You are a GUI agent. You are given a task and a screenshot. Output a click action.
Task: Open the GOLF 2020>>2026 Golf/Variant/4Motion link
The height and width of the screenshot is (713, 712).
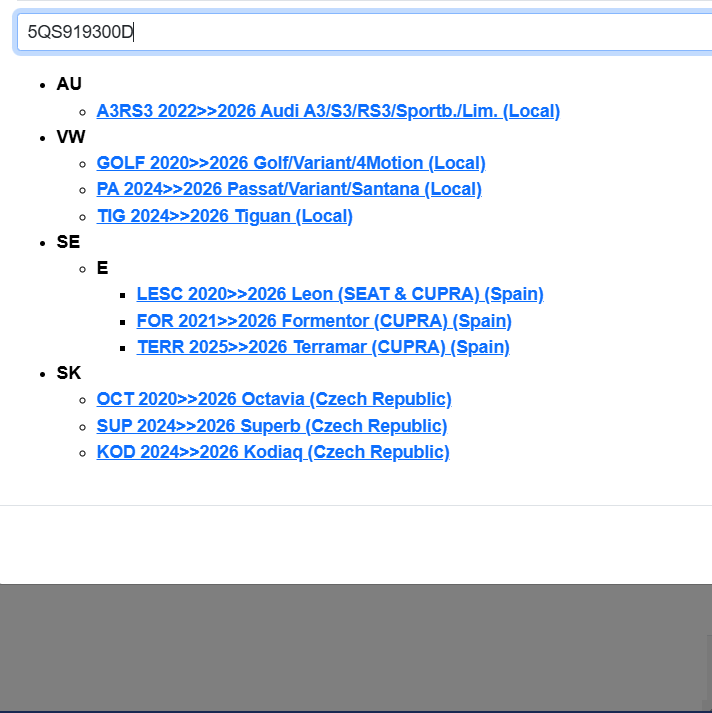[x=291, y=163]
